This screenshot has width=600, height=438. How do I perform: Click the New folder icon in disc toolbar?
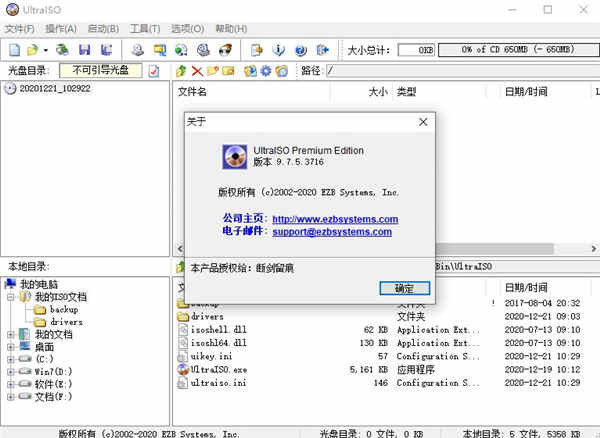[213, 71]
